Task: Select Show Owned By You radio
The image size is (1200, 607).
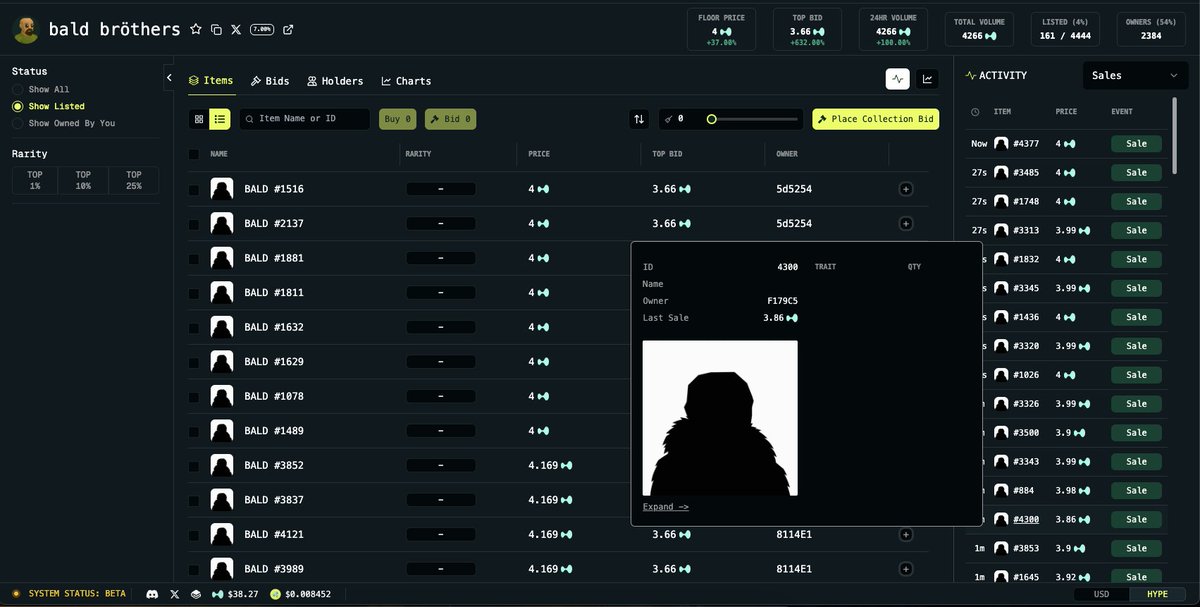Action: click(x=17, y=123)
